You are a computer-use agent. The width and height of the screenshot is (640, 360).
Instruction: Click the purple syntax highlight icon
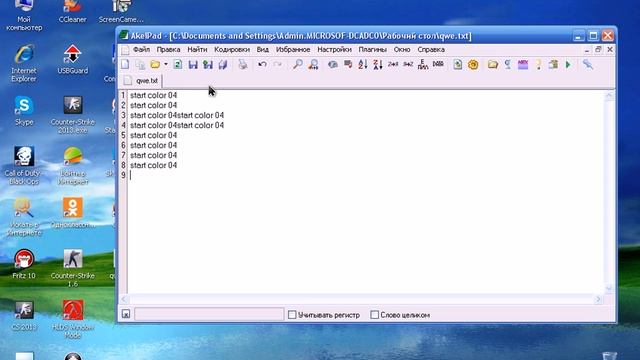pos(523,64)
